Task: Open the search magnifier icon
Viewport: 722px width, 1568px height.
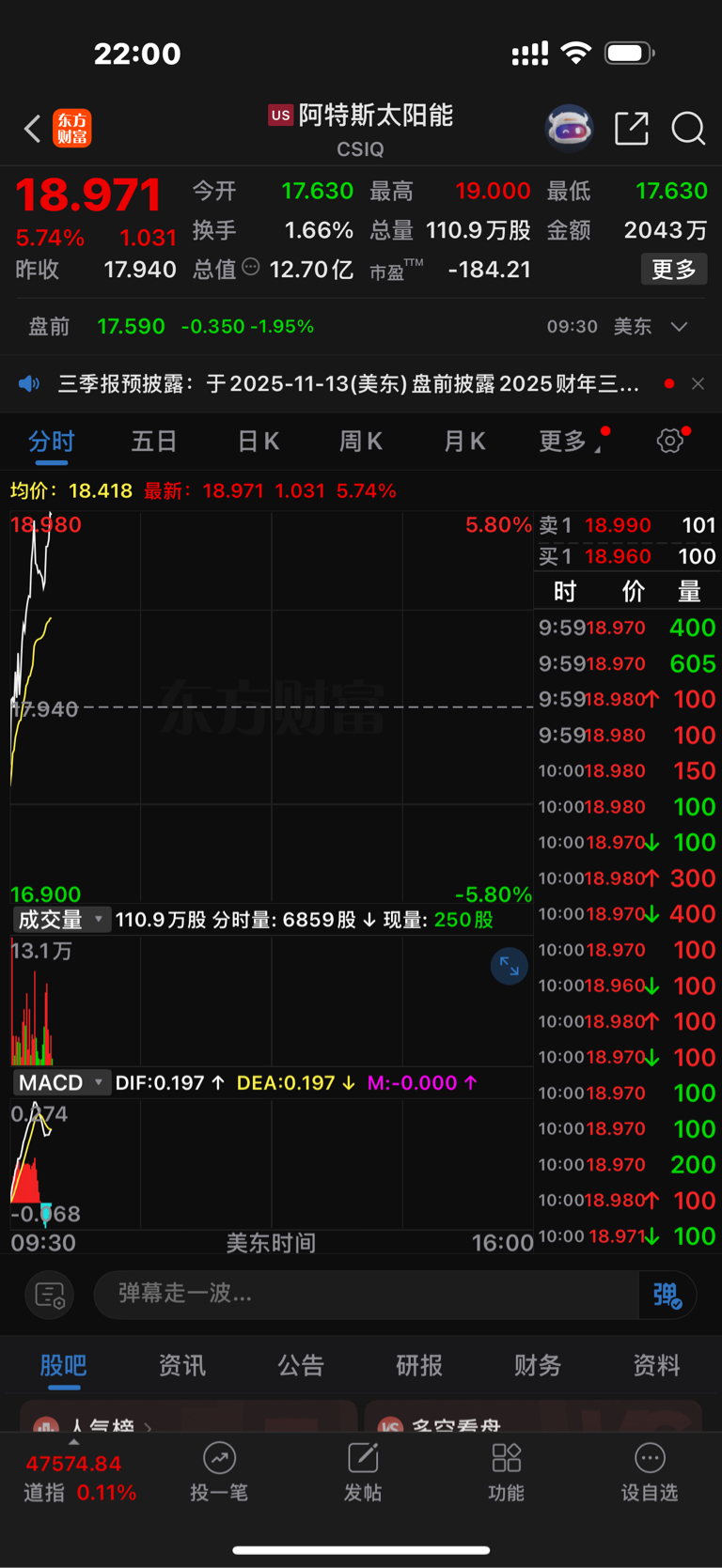Action: 688,129
